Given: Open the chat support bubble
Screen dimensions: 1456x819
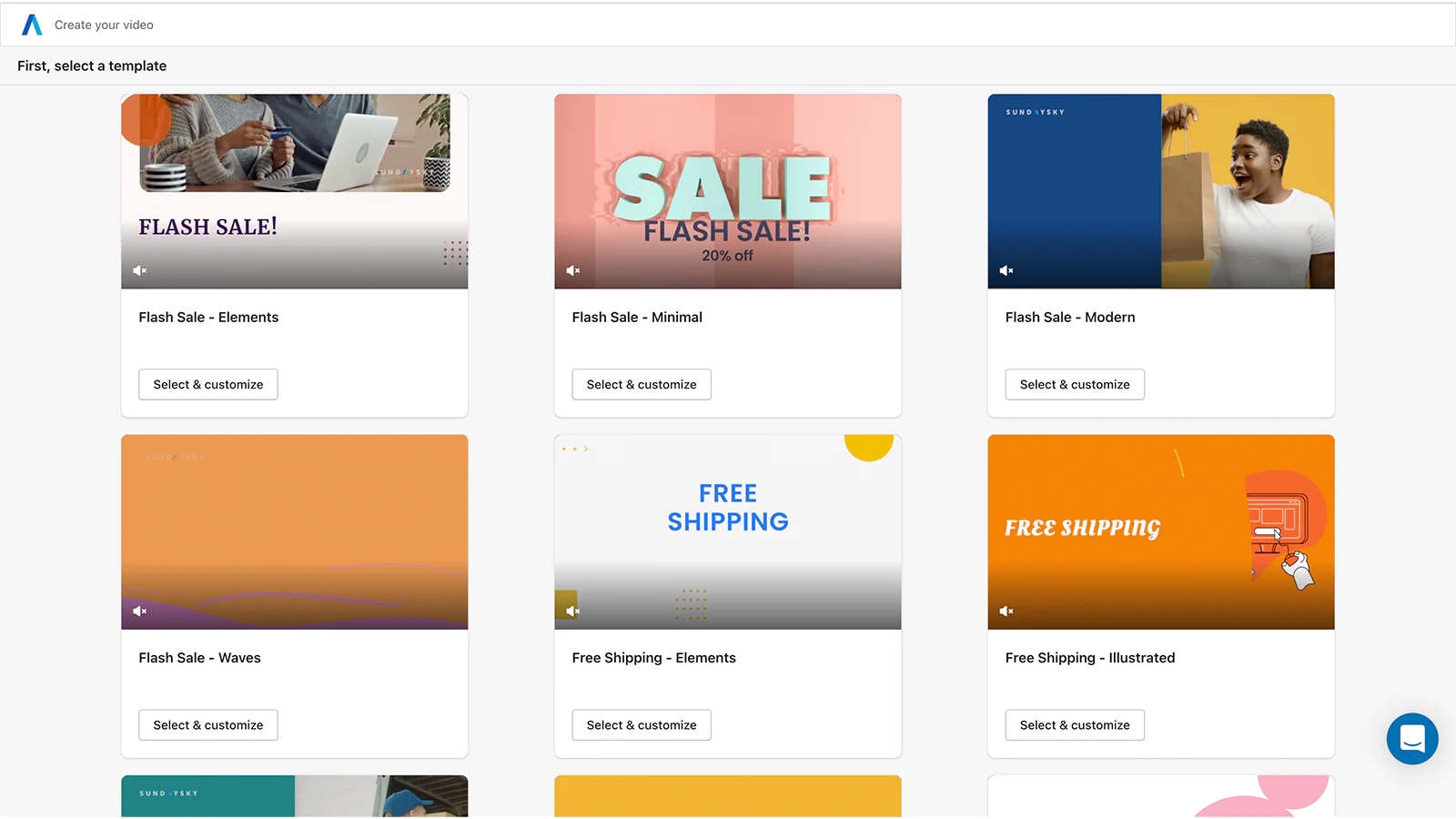Looking at the screenshot, I should (1411, 738).
